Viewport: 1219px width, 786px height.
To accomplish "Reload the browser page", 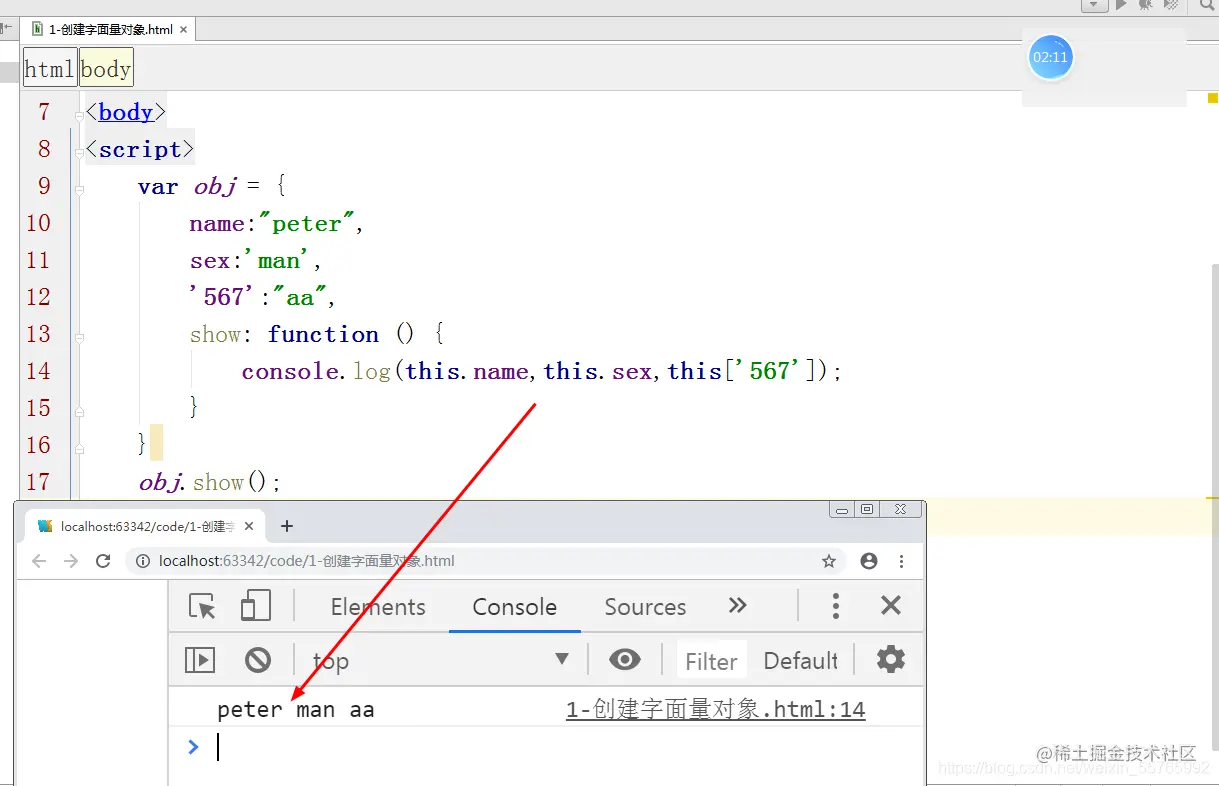I will (x=103, y=561).
